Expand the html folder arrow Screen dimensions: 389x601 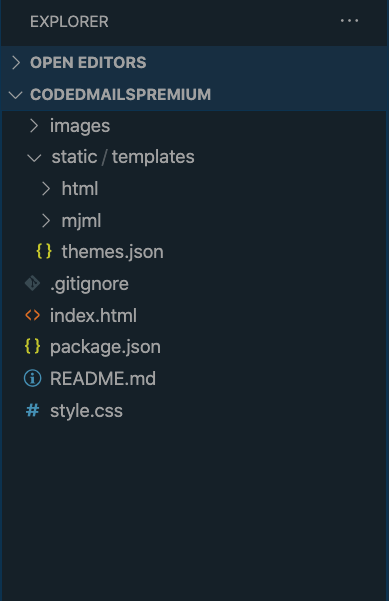click(x=46, y=189)
